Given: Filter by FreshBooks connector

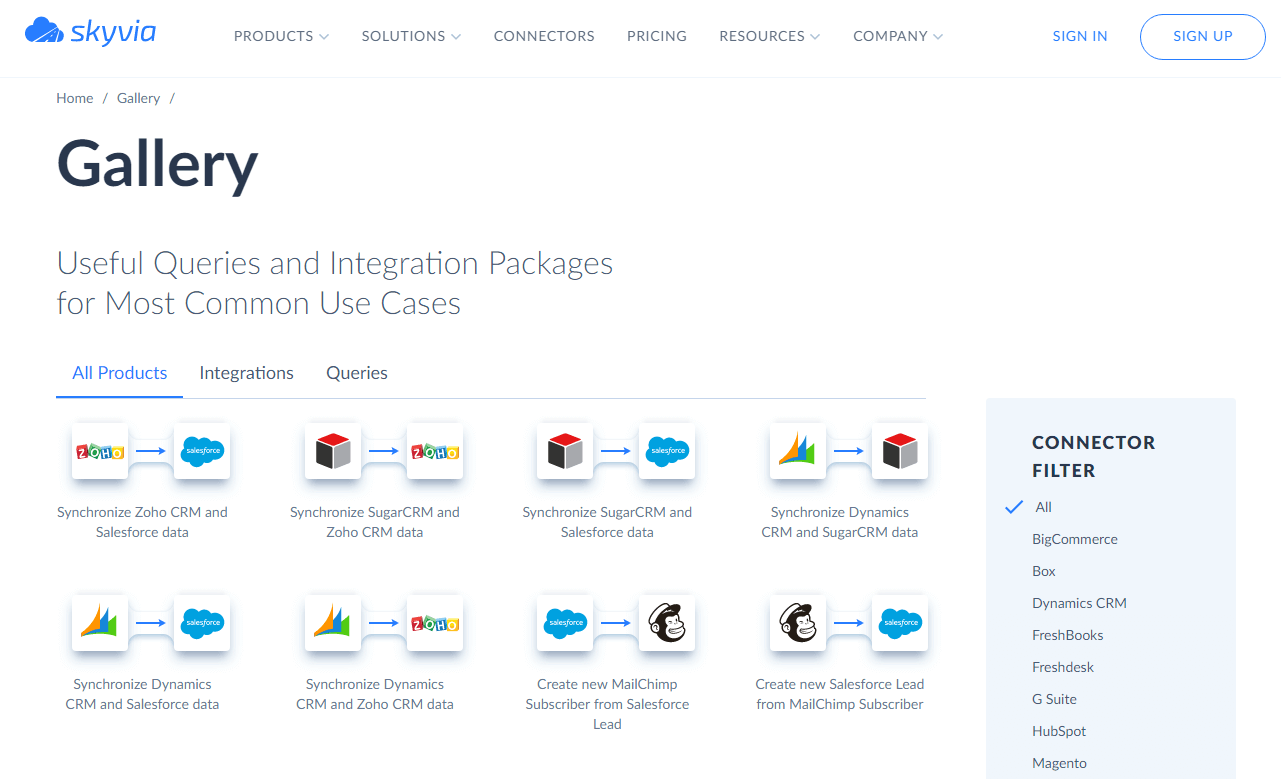Looking at the screenshot, I should [x=1068, y=635].
